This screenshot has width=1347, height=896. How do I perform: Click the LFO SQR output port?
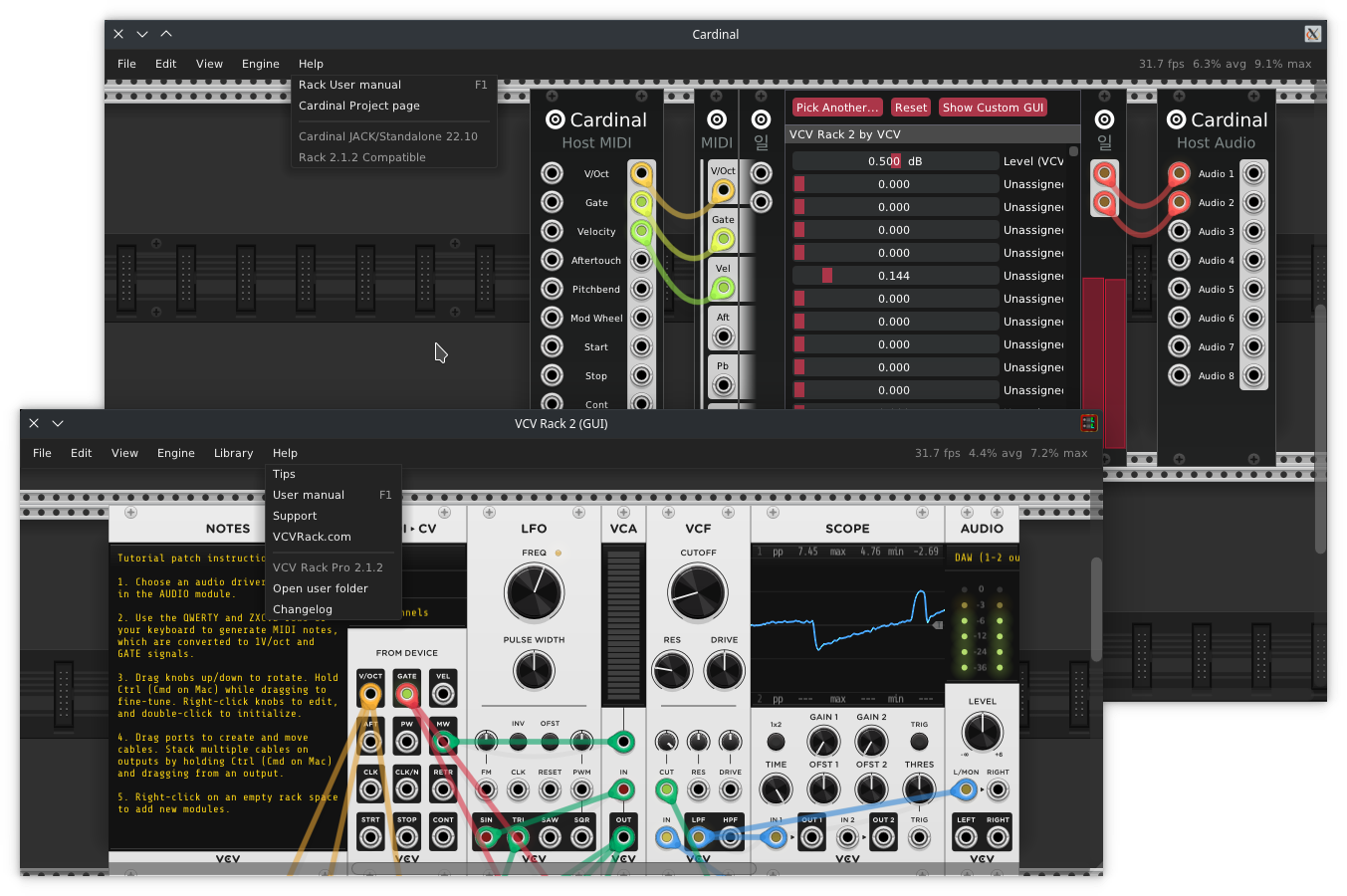tap(581, 837)
